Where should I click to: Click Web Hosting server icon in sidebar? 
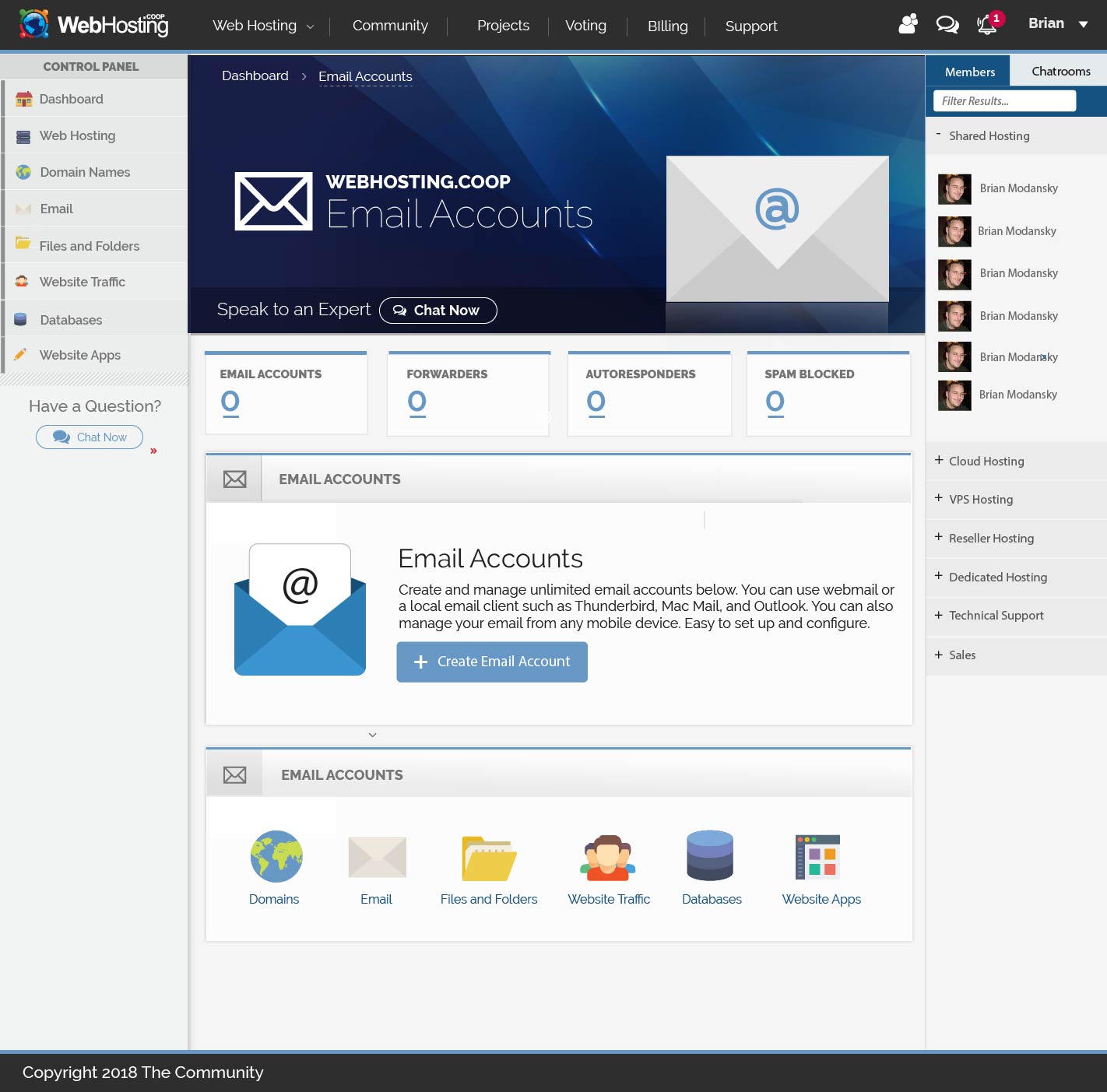point(23,136)
